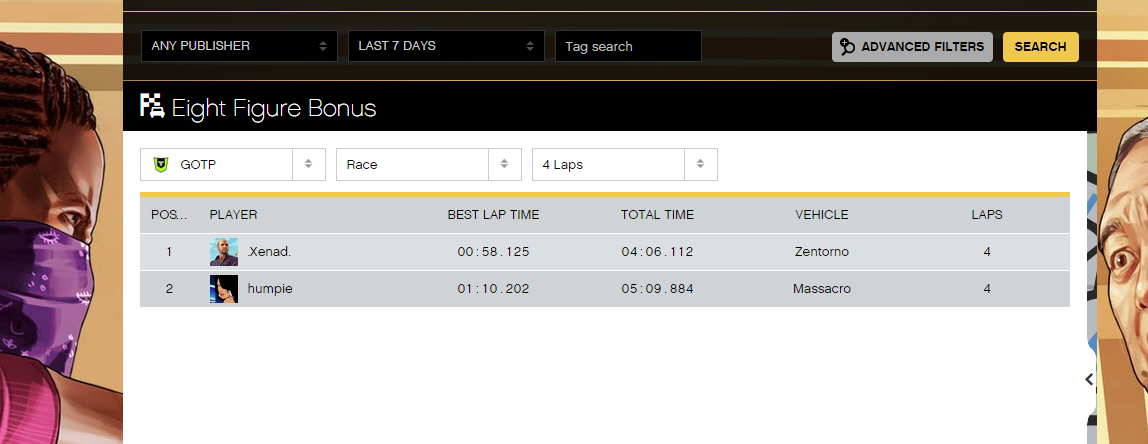This screenshot has height=444, width=1148.
Task: Click player name .Xenad.
Action: click(x=270, y=252)
